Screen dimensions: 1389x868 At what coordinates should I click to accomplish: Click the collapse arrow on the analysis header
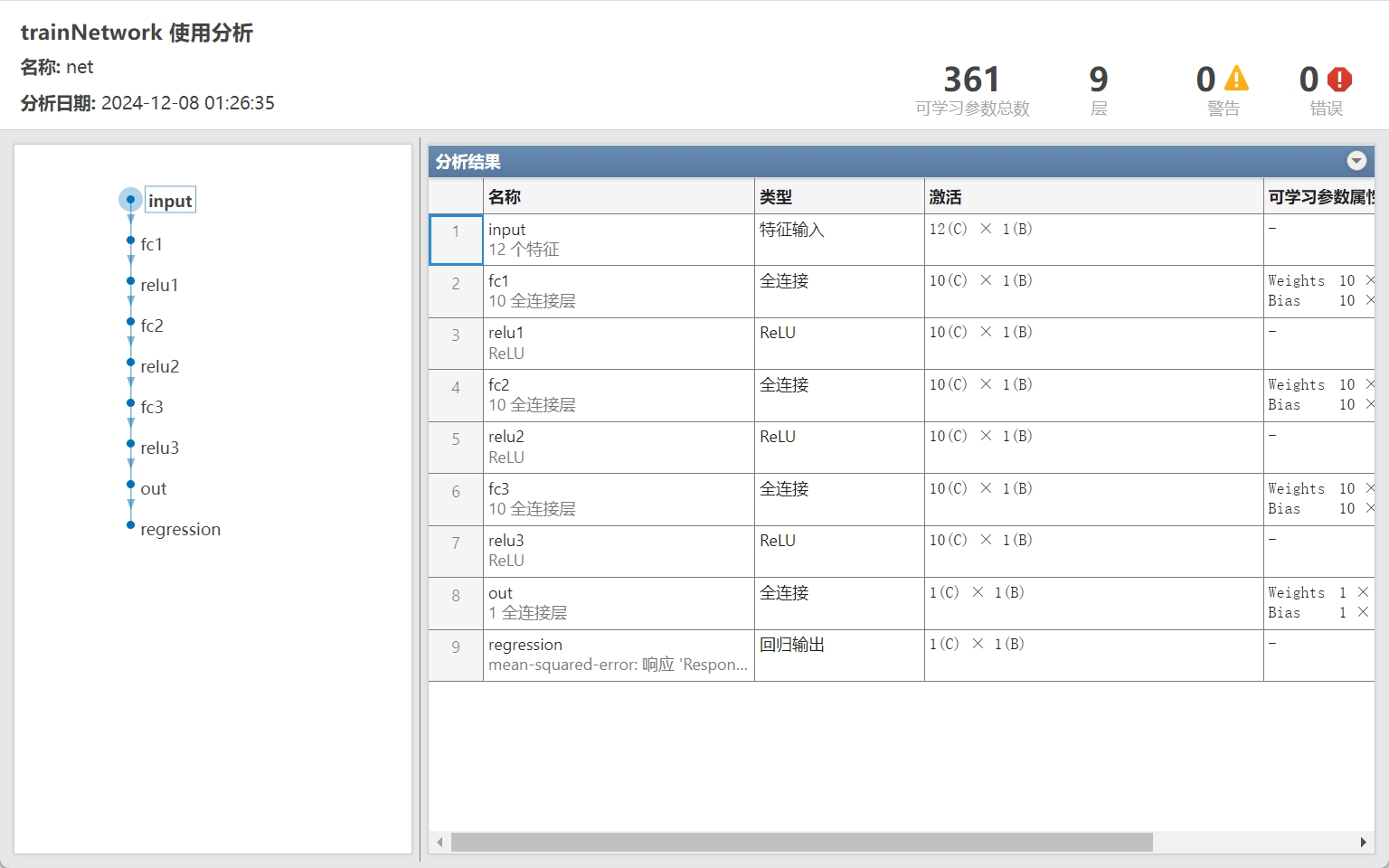coord(1356,161)
